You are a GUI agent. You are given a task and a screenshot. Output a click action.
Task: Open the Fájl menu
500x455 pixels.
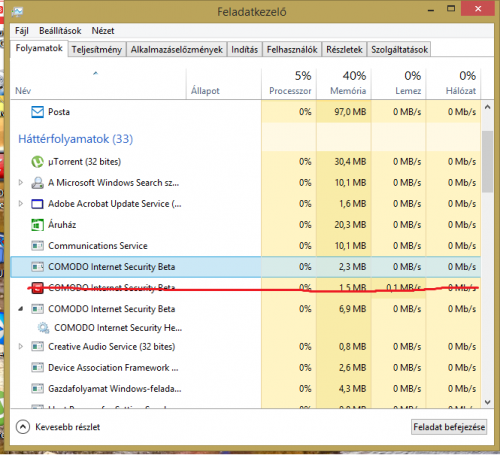pyautogui.click(x=22, y=31)
